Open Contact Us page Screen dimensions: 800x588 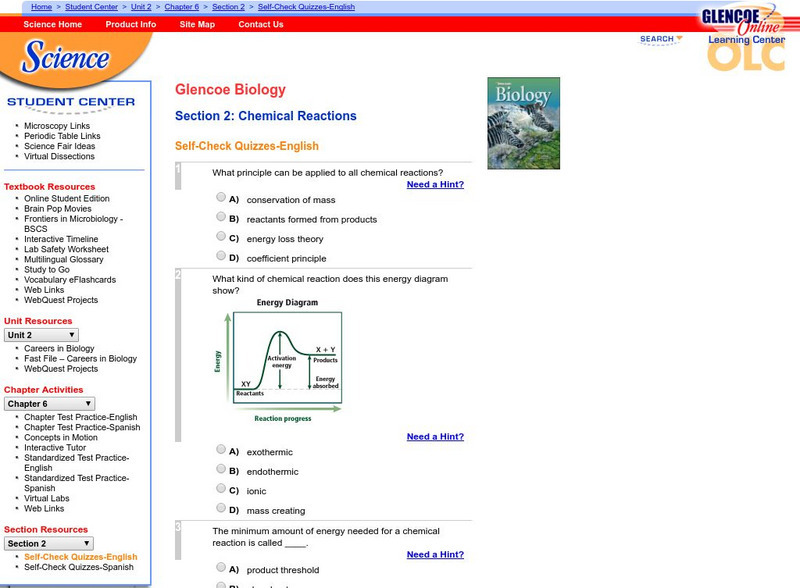tap(259, 25)
